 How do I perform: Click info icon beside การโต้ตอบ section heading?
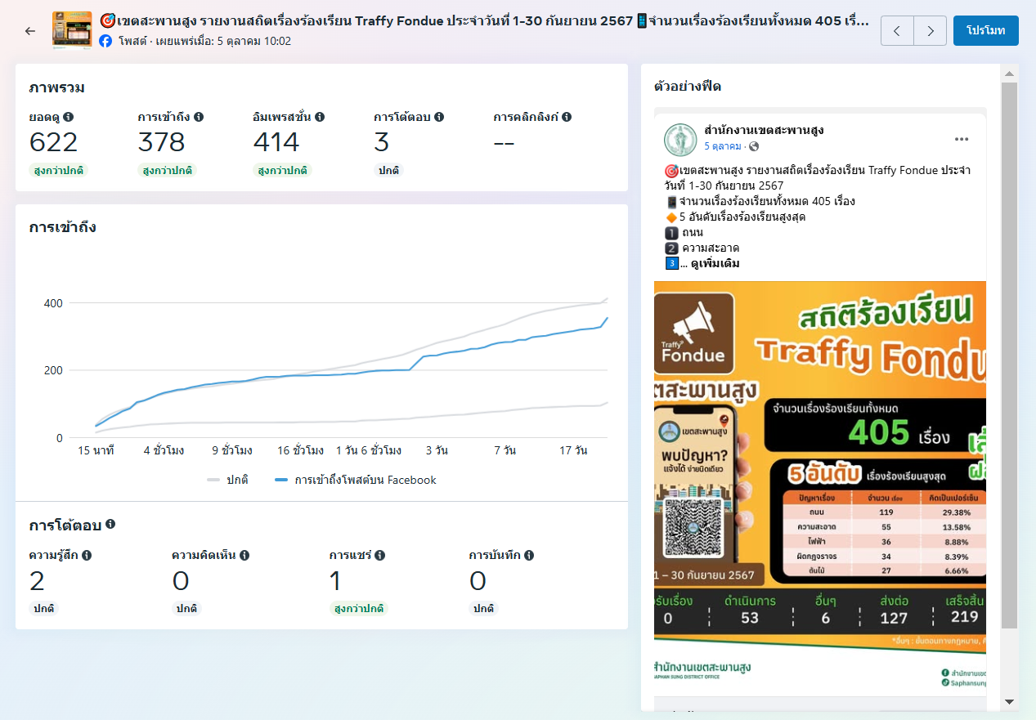111,524
